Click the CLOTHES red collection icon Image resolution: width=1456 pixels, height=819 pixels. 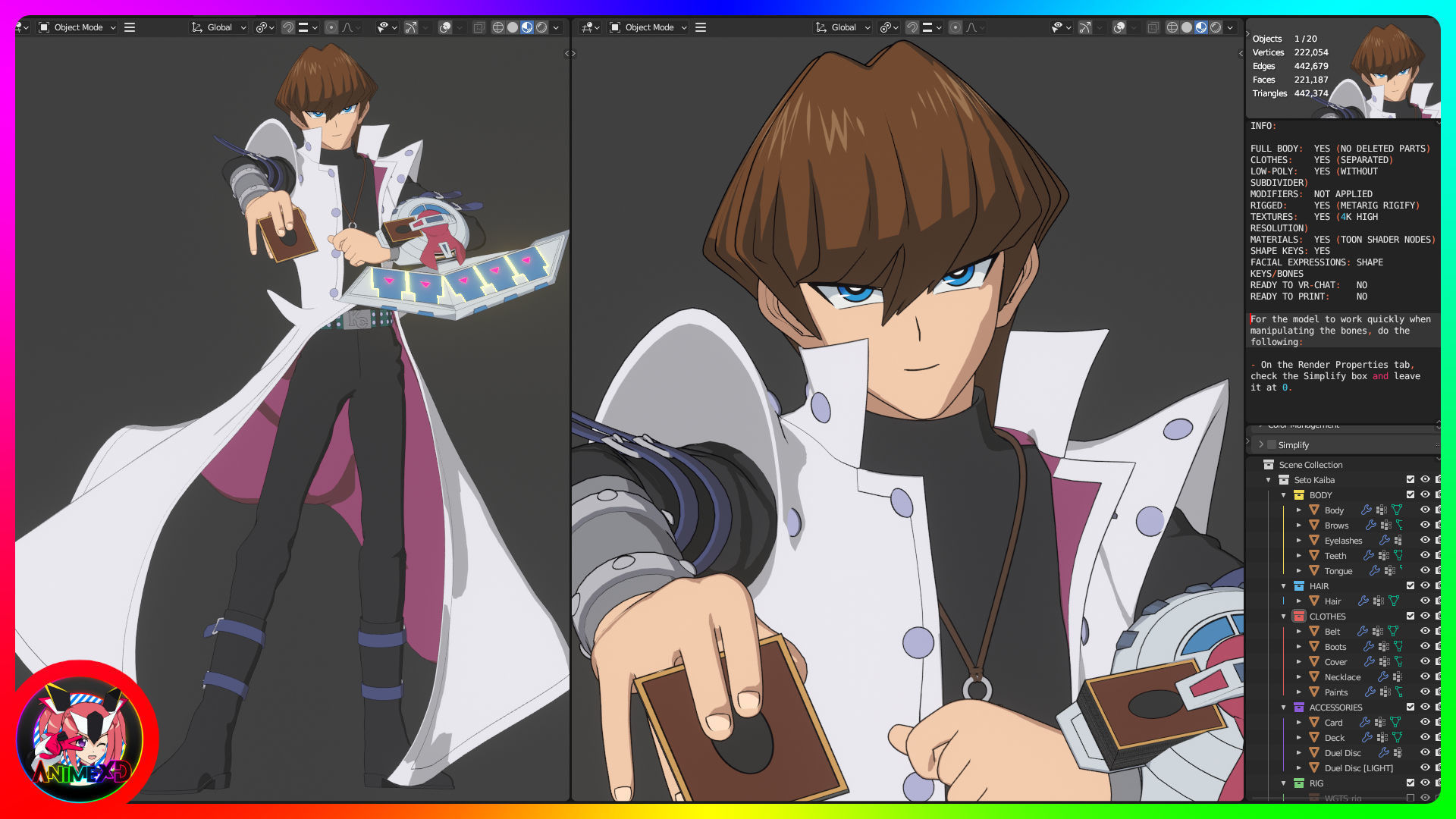pyautogui.click(x=1299, y=617)
